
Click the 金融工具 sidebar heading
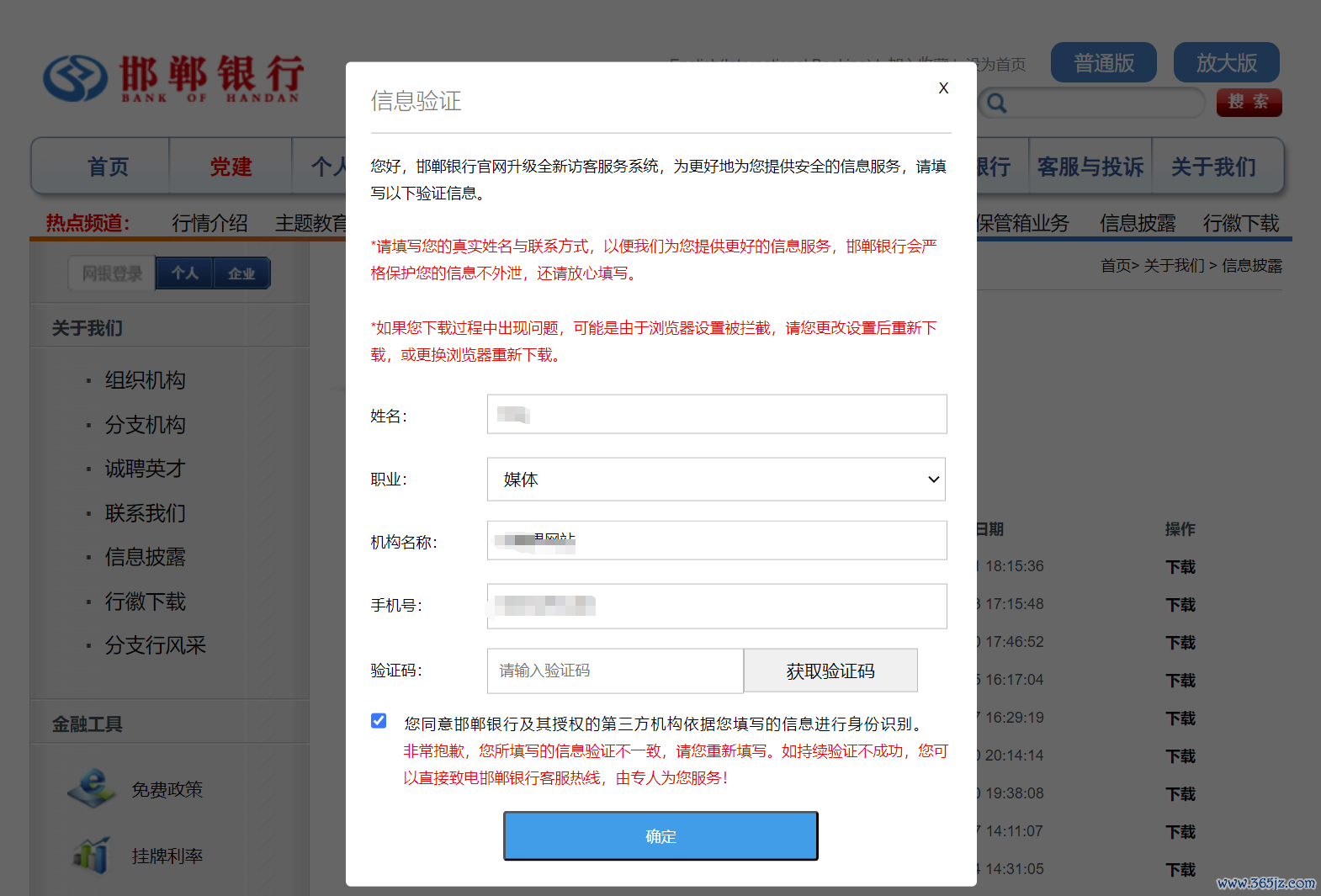pos(88,724)
